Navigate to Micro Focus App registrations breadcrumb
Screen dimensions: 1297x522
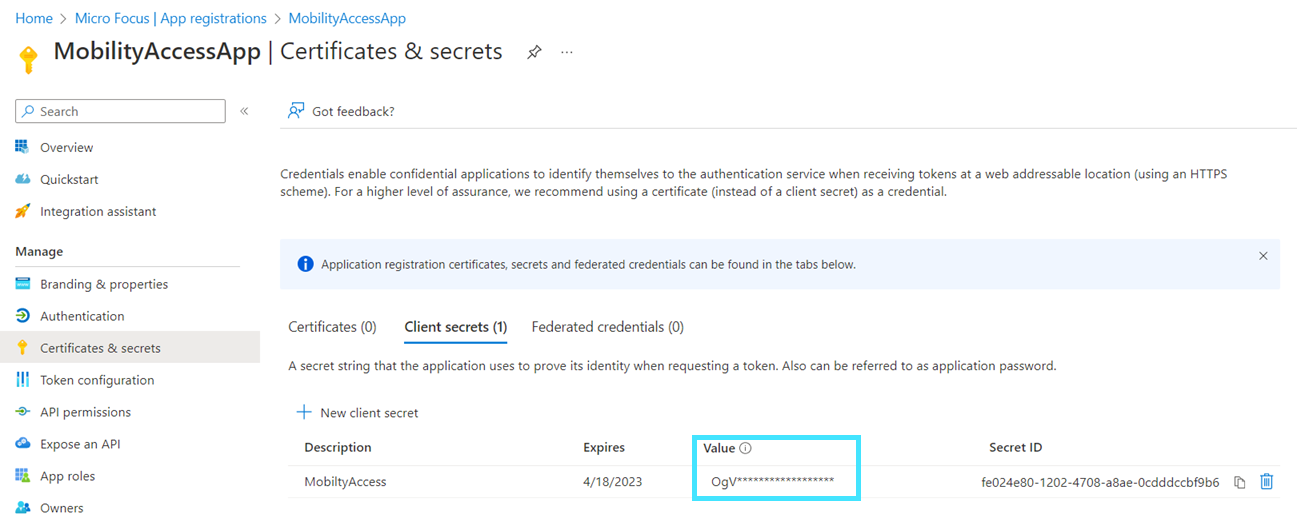[170, 18]
